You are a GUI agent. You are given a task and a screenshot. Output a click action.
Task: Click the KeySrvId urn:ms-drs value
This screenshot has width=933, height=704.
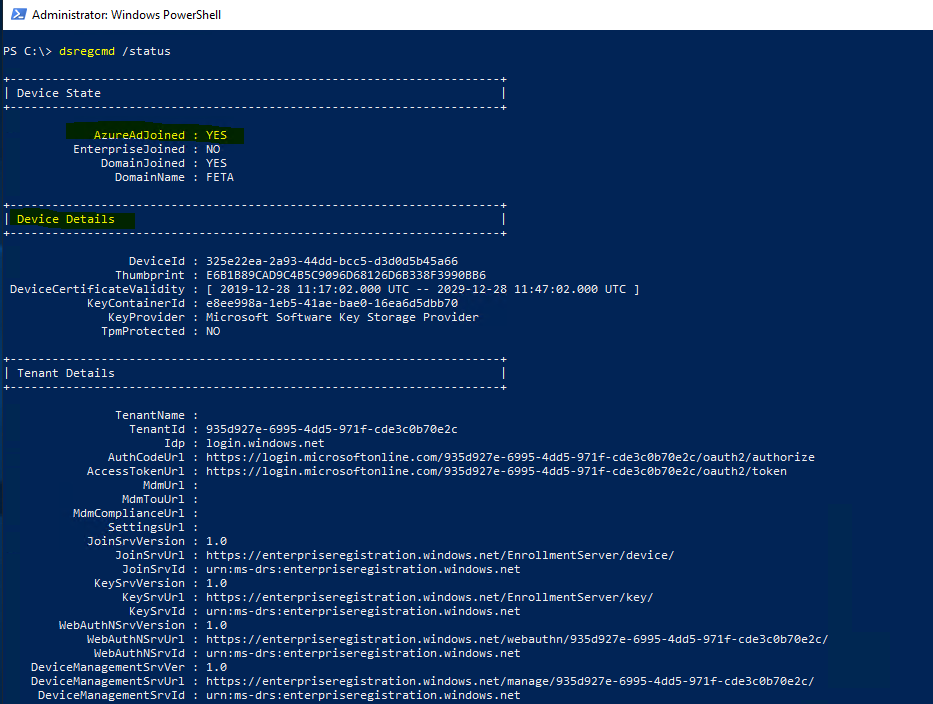coord(363,611)
